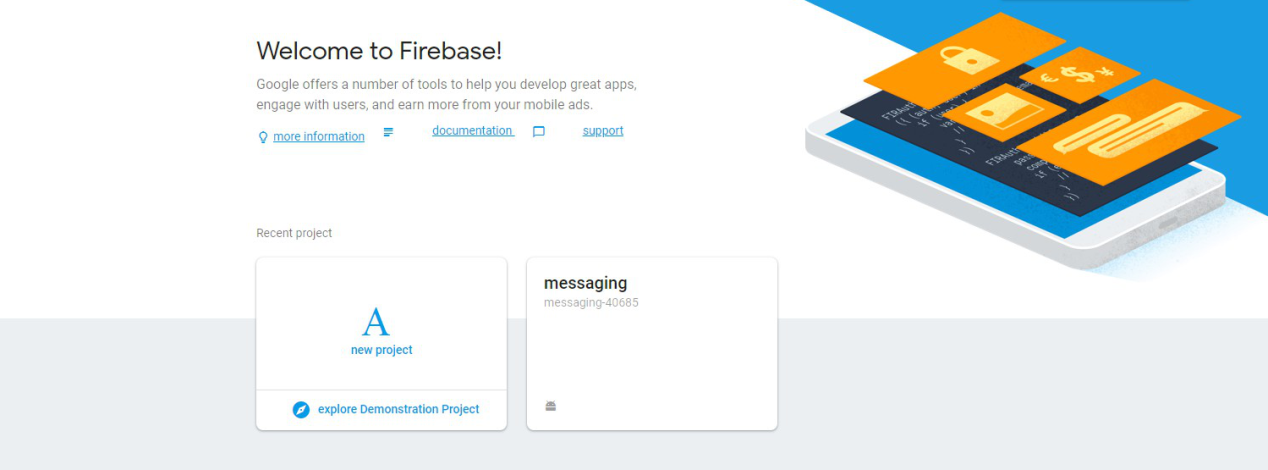
Task: Click the Android icon in messaging card
Action: 550,406
